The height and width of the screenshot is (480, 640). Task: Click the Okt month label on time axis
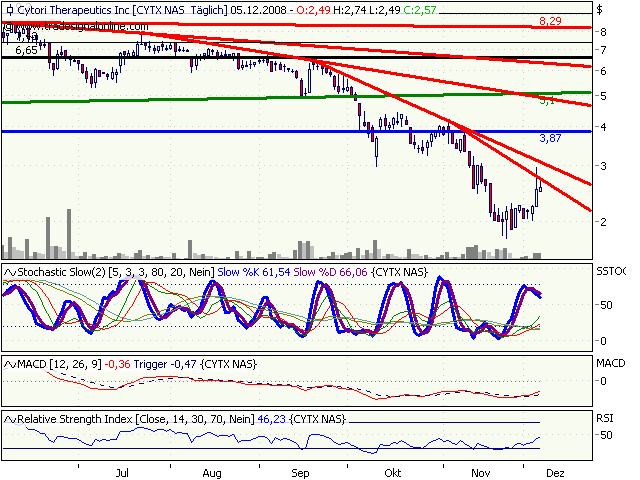pyautogui.click(x=393, y=473)
